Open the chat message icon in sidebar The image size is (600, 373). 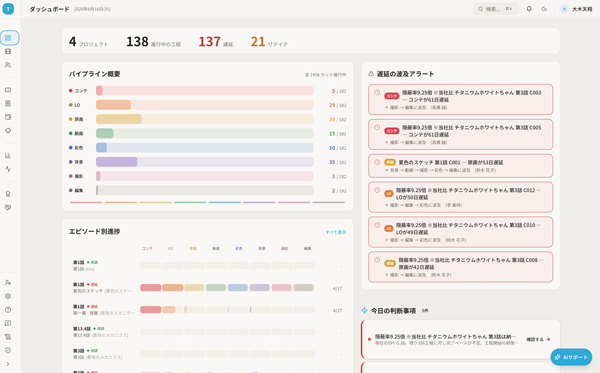[x=8, y=323]
